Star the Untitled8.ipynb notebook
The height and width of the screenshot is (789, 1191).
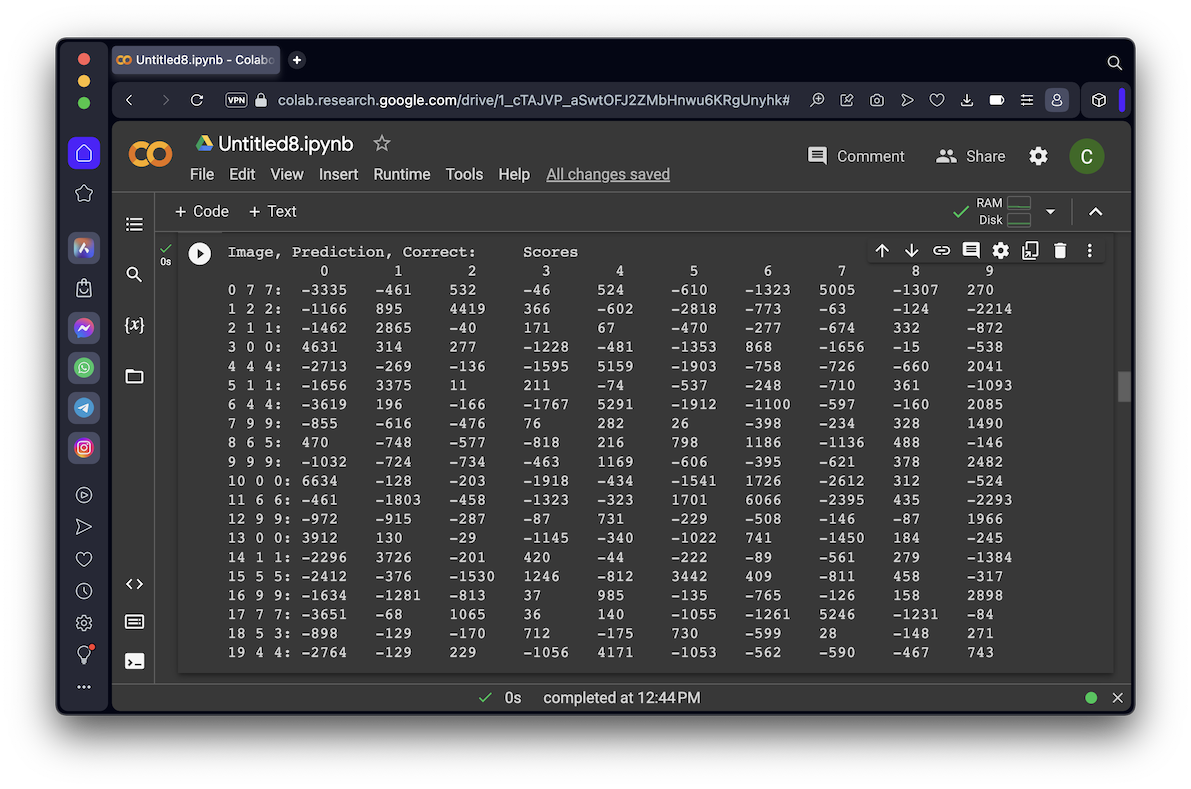click(x=381, y=144)
